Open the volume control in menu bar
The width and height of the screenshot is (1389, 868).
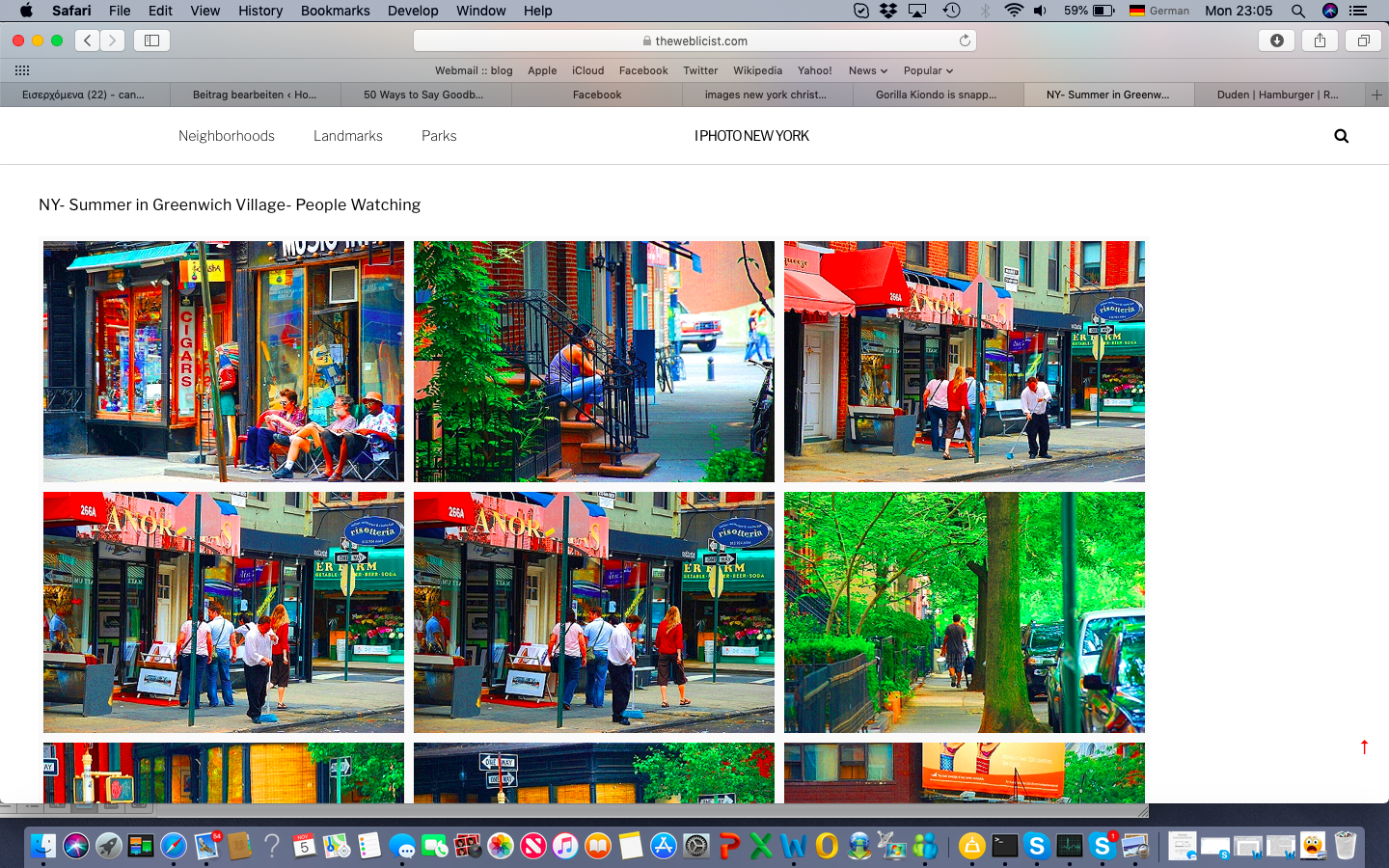1040,11
